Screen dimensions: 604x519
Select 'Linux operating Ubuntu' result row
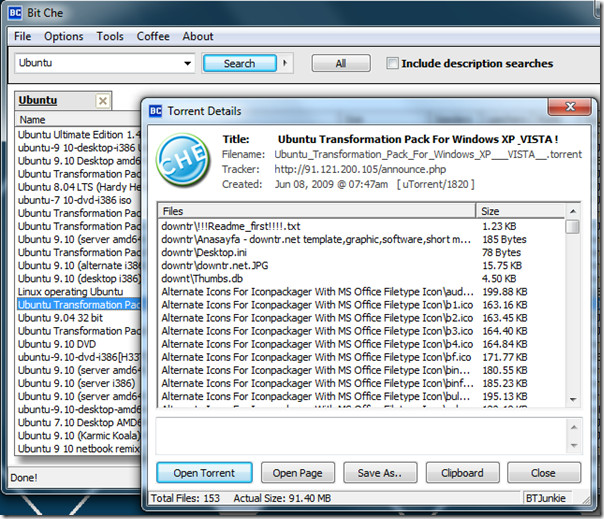pos(79,292)
